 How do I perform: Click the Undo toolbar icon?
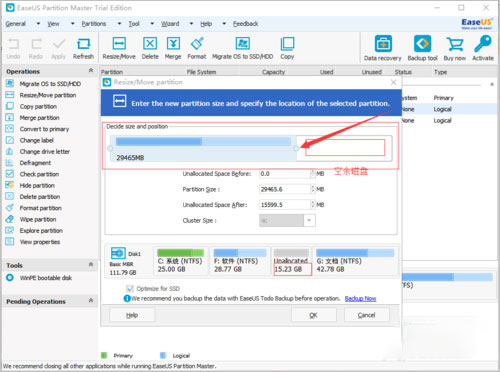click(x=13, y=44)
